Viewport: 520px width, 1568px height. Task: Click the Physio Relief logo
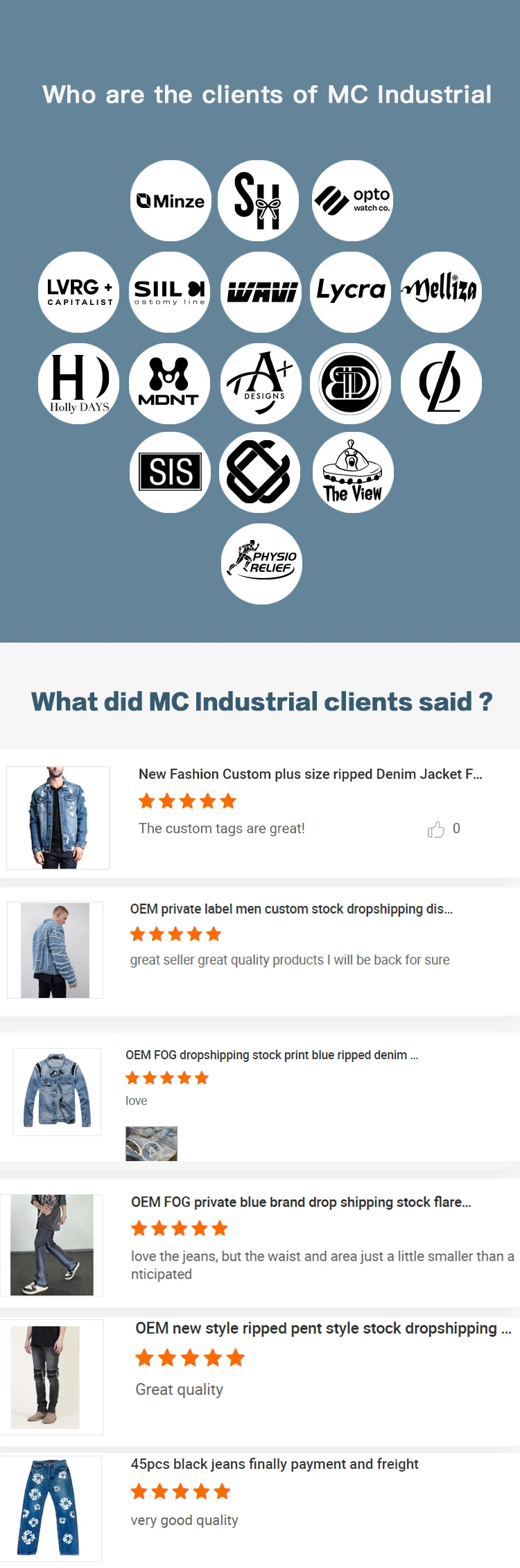point(262,564)
